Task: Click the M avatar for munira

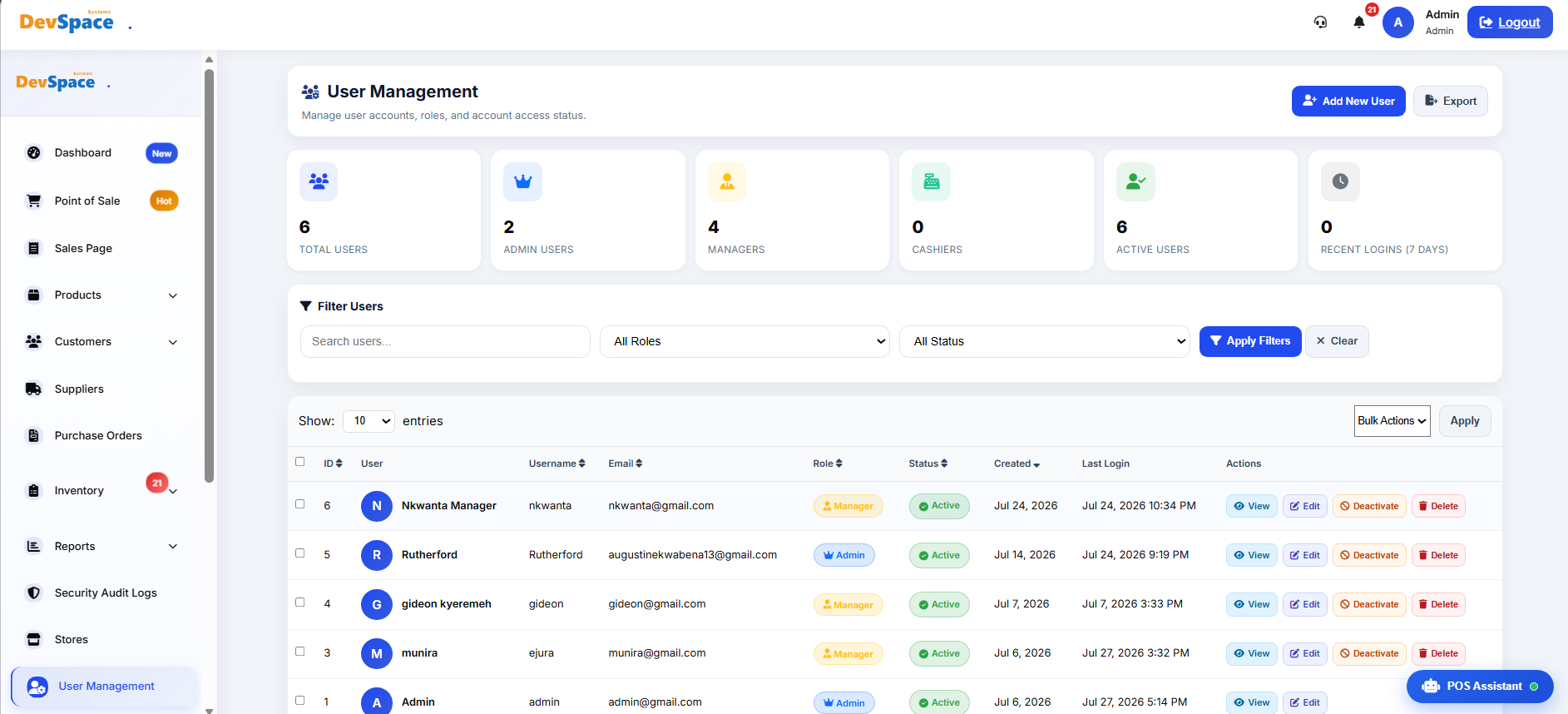Action: pyautogui.click(x=377, y=653)
